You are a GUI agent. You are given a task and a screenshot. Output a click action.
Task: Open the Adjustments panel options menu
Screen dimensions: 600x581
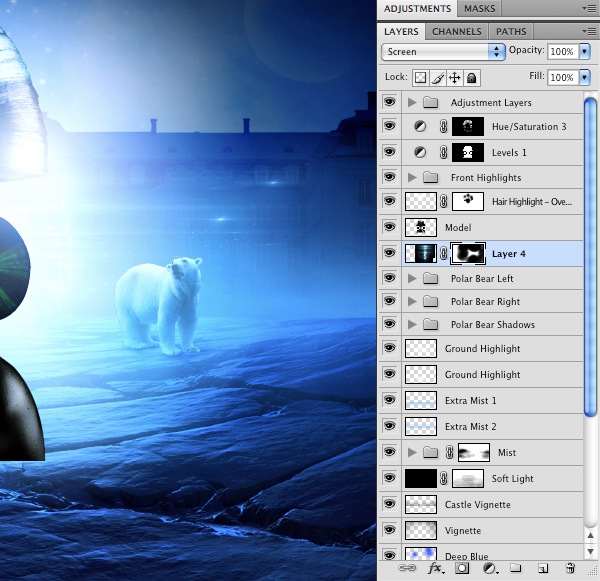click(589, 8)
